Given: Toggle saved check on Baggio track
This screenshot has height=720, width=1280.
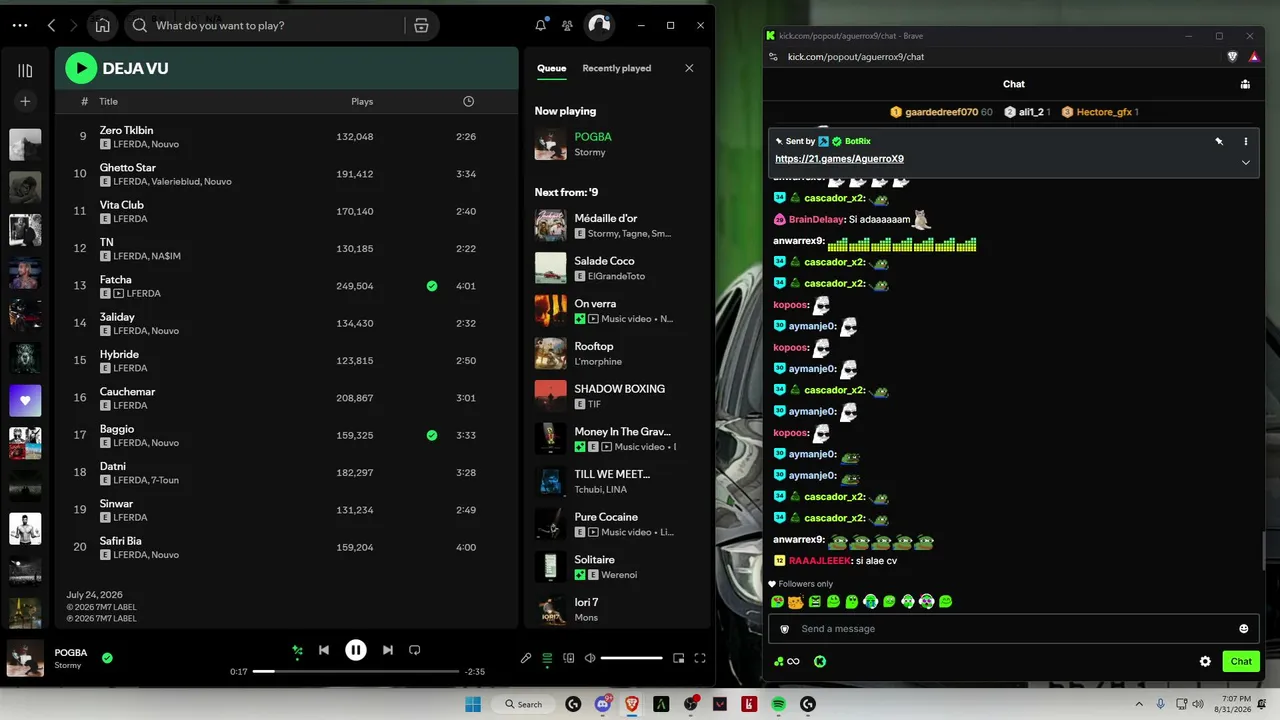Looking at the screenshot, I should (432, 435).
